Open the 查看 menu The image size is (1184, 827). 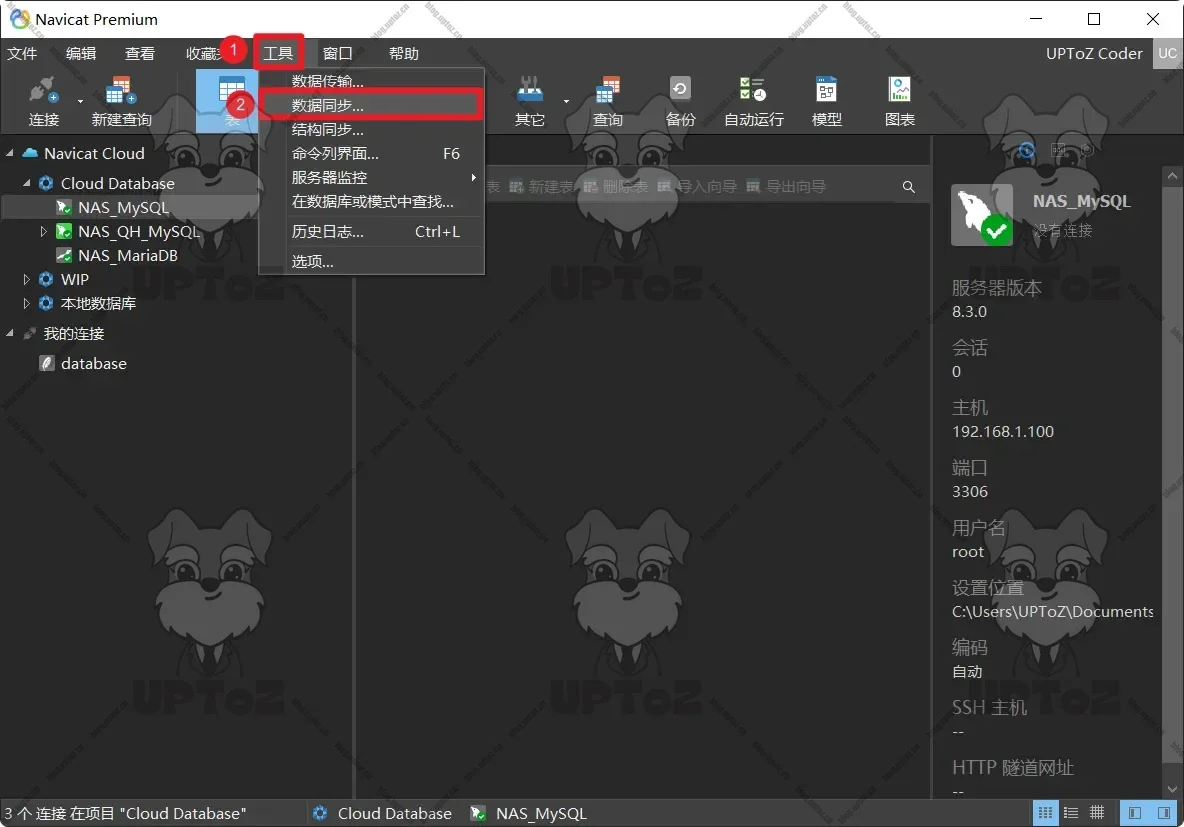140,54
